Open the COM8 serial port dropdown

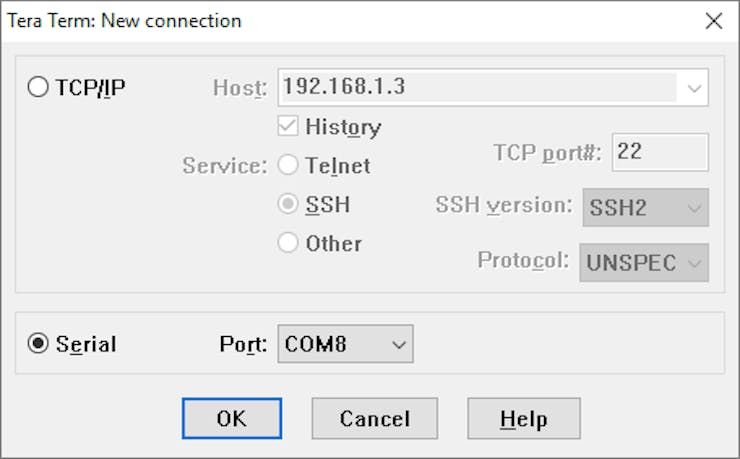[x=345, y=343]
